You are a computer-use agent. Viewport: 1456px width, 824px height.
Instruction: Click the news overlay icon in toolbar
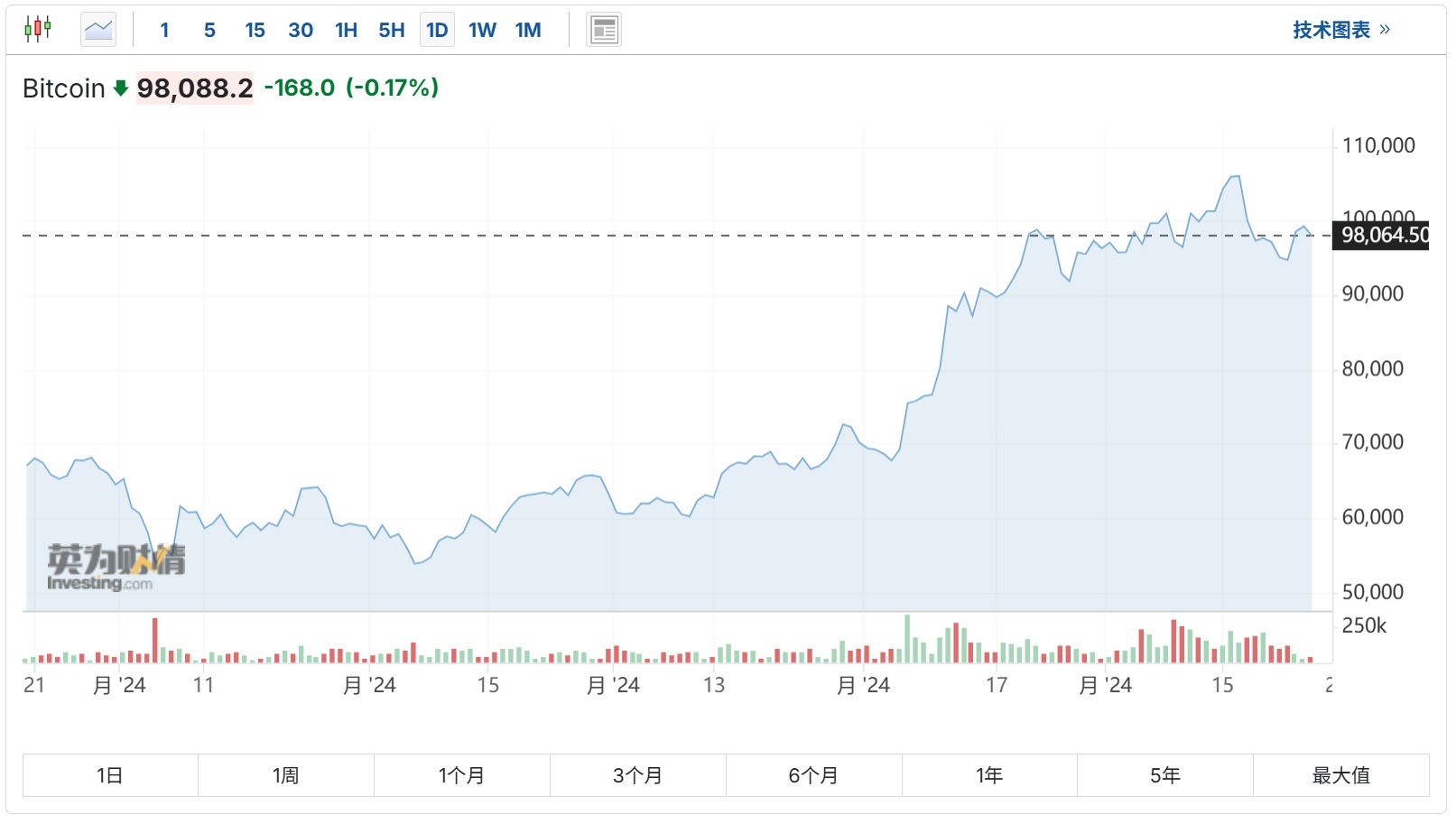[604, 30]
